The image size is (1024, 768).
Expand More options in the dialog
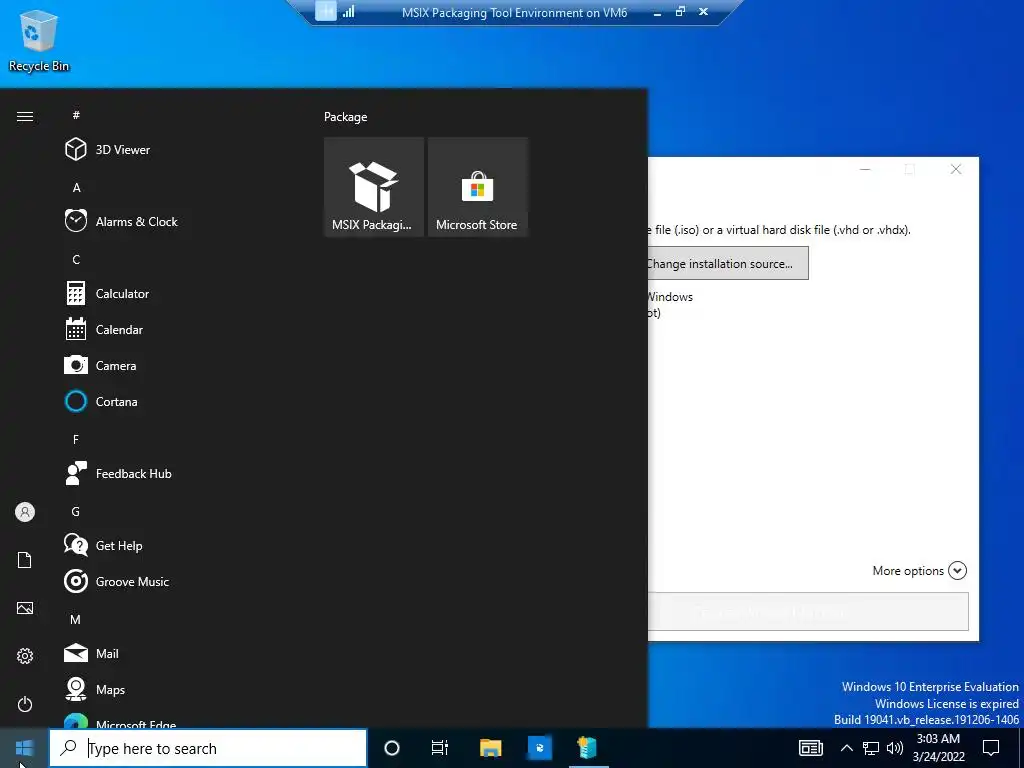point(920,571)
